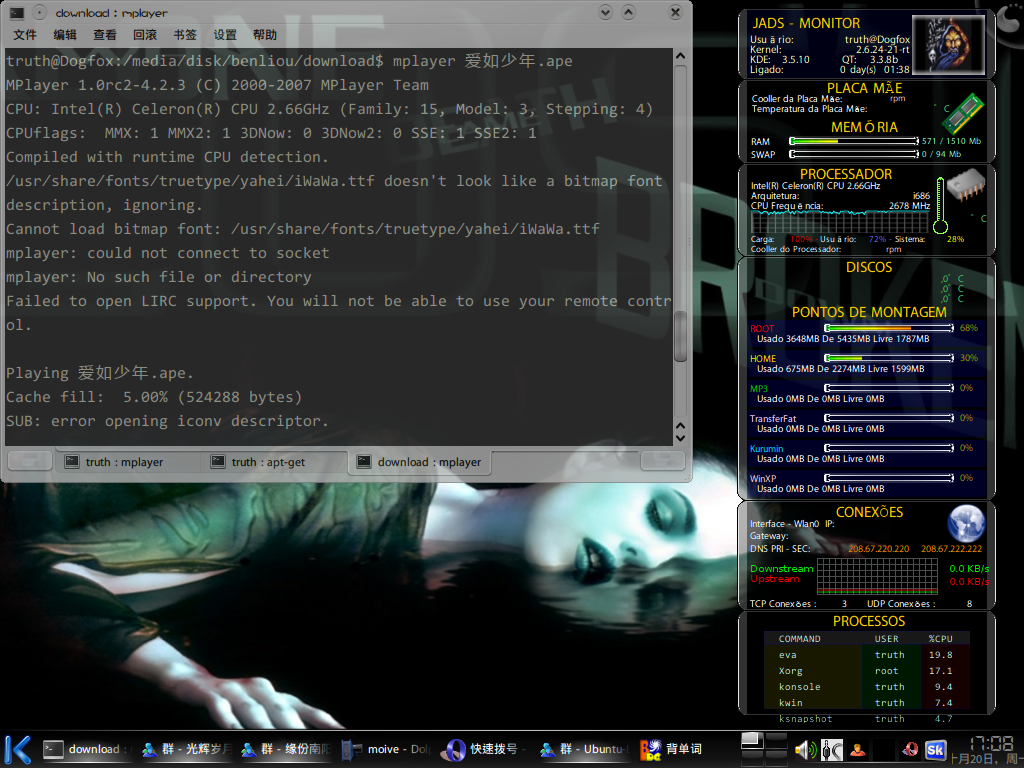
Task: Click the close tab button right of tabs
Action: pos(662,460)
